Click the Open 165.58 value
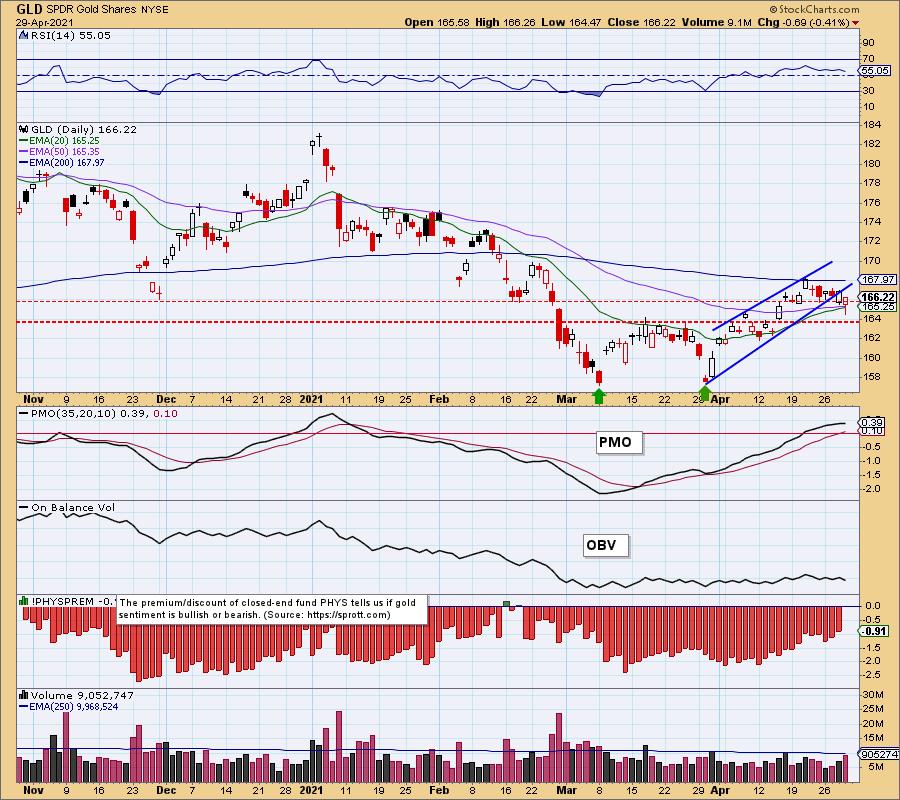This screenshot has width=900, height=800. 437,22
